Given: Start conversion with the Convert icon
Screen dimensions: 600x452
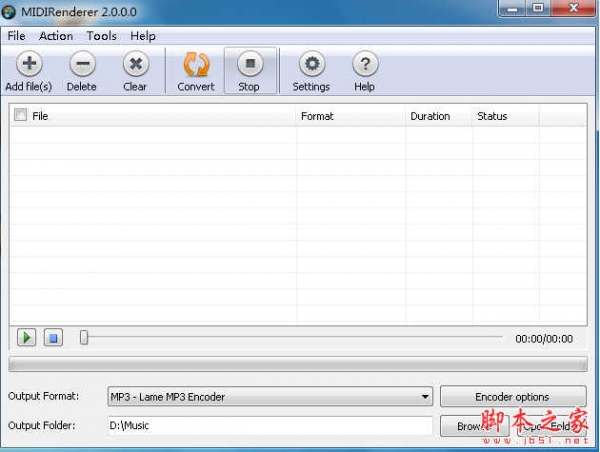Looking at the screenshot, I should point(196,64).
